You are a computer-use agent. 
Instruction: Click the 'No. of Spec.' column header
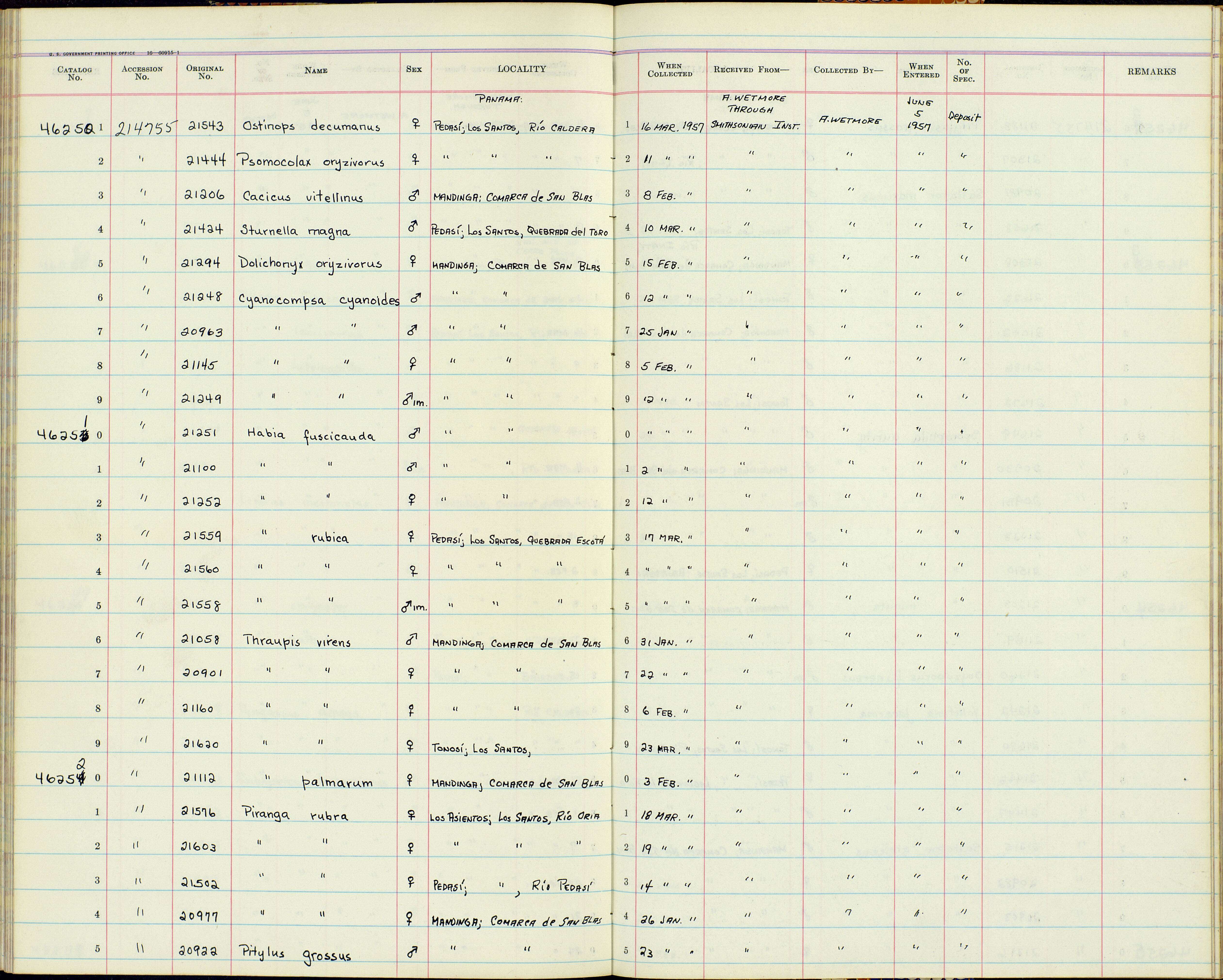[x=964, y=70]
